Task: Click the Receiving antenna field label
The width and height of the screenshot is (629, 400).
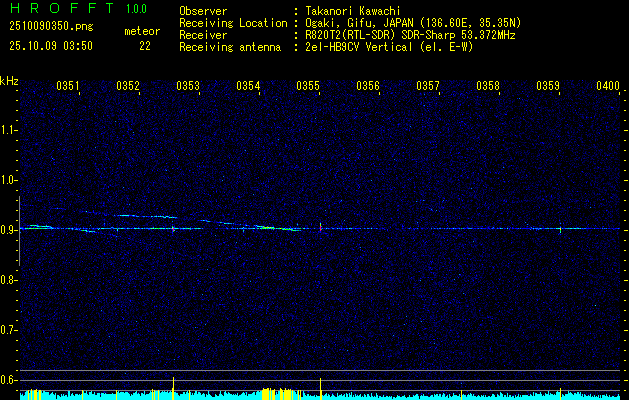Action: 230,47
